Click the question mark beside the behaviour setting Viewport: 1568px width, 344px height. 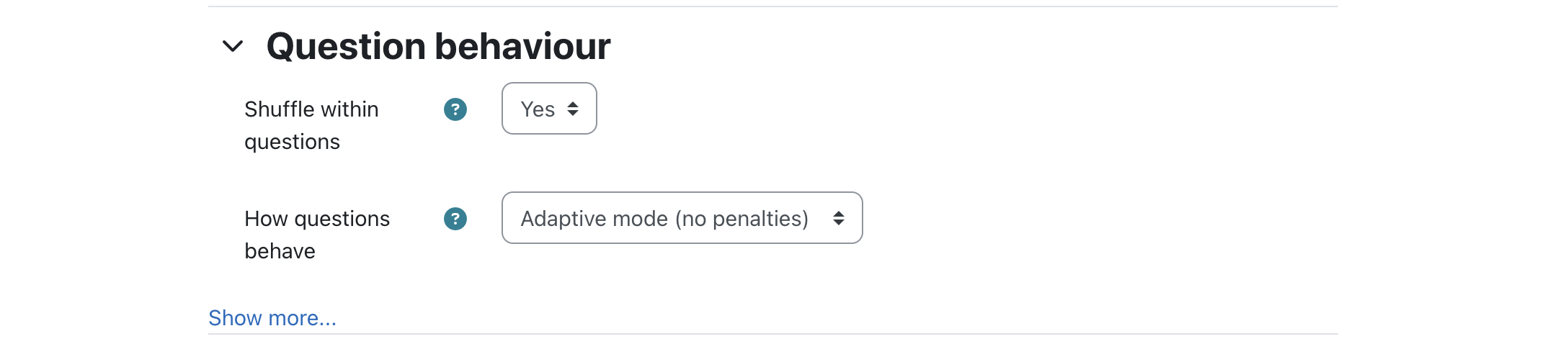point(455,219)
